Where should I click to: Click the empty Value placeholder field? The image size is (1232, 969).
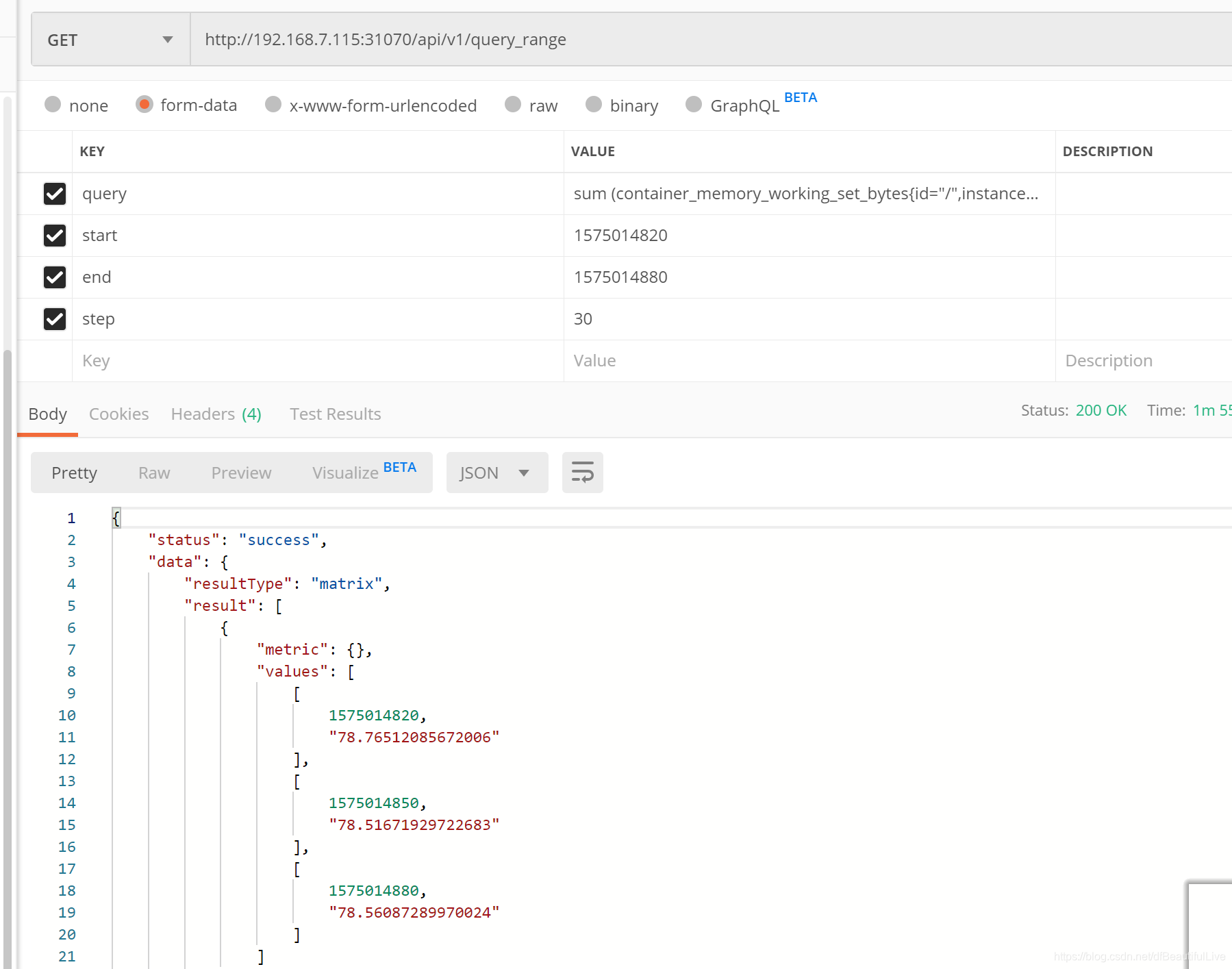[809, 361]
